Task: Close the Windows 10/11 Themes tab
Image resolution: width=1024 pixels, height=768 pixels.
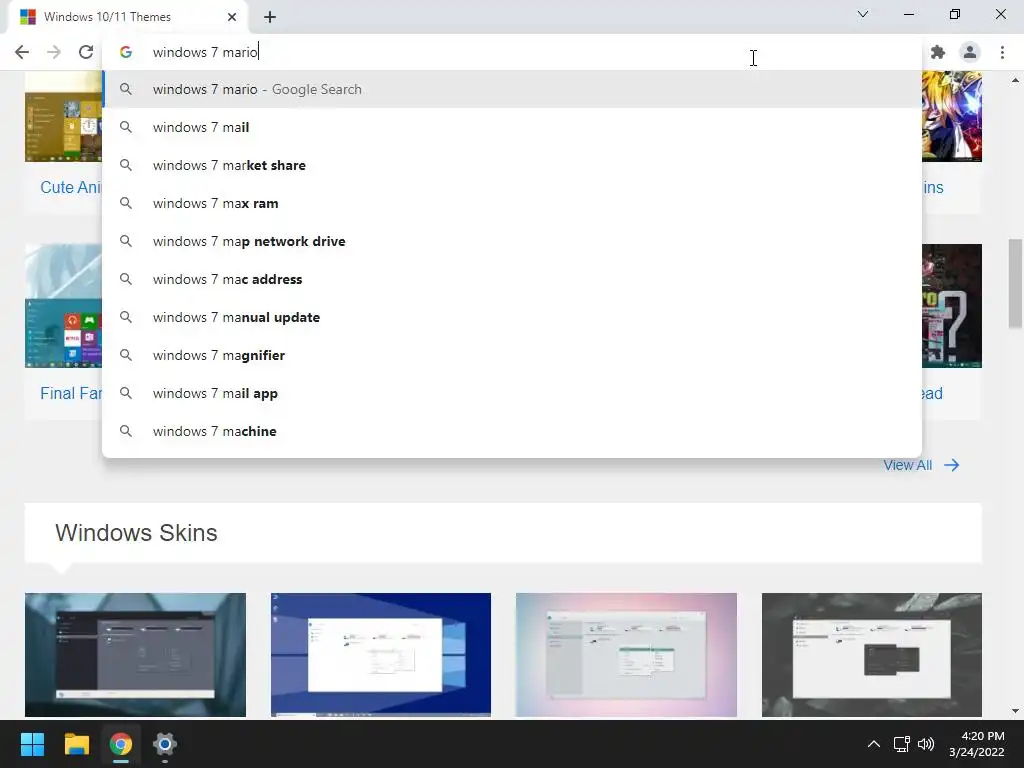Action: [232, 17]
